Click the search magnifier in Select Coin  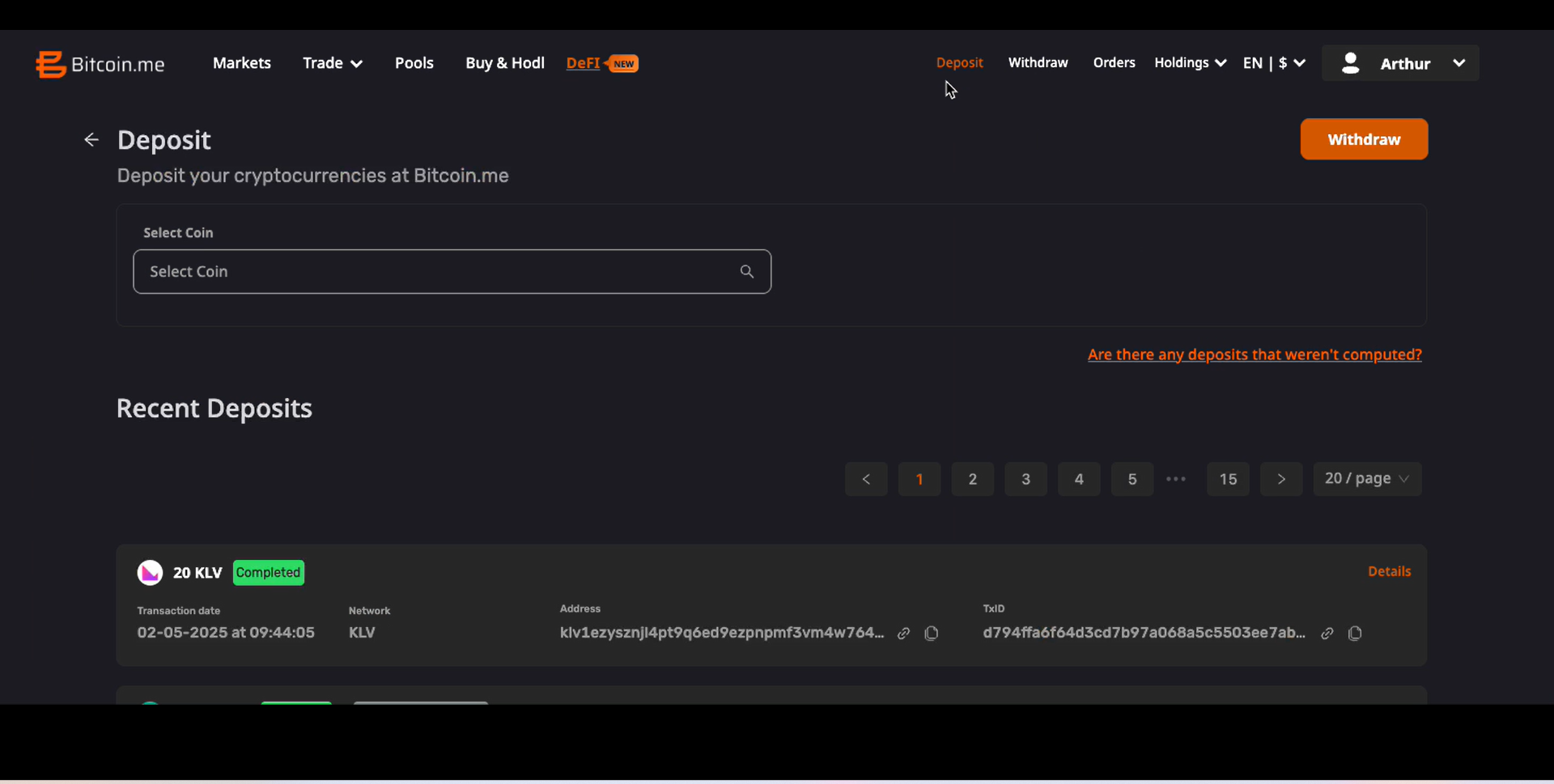click(747, 272)
